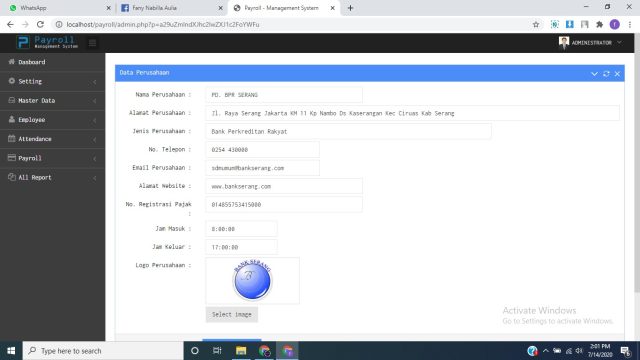Open File Explorer from taskbar
The height and width of the screenshot is (360, 640).
(241, 351)
